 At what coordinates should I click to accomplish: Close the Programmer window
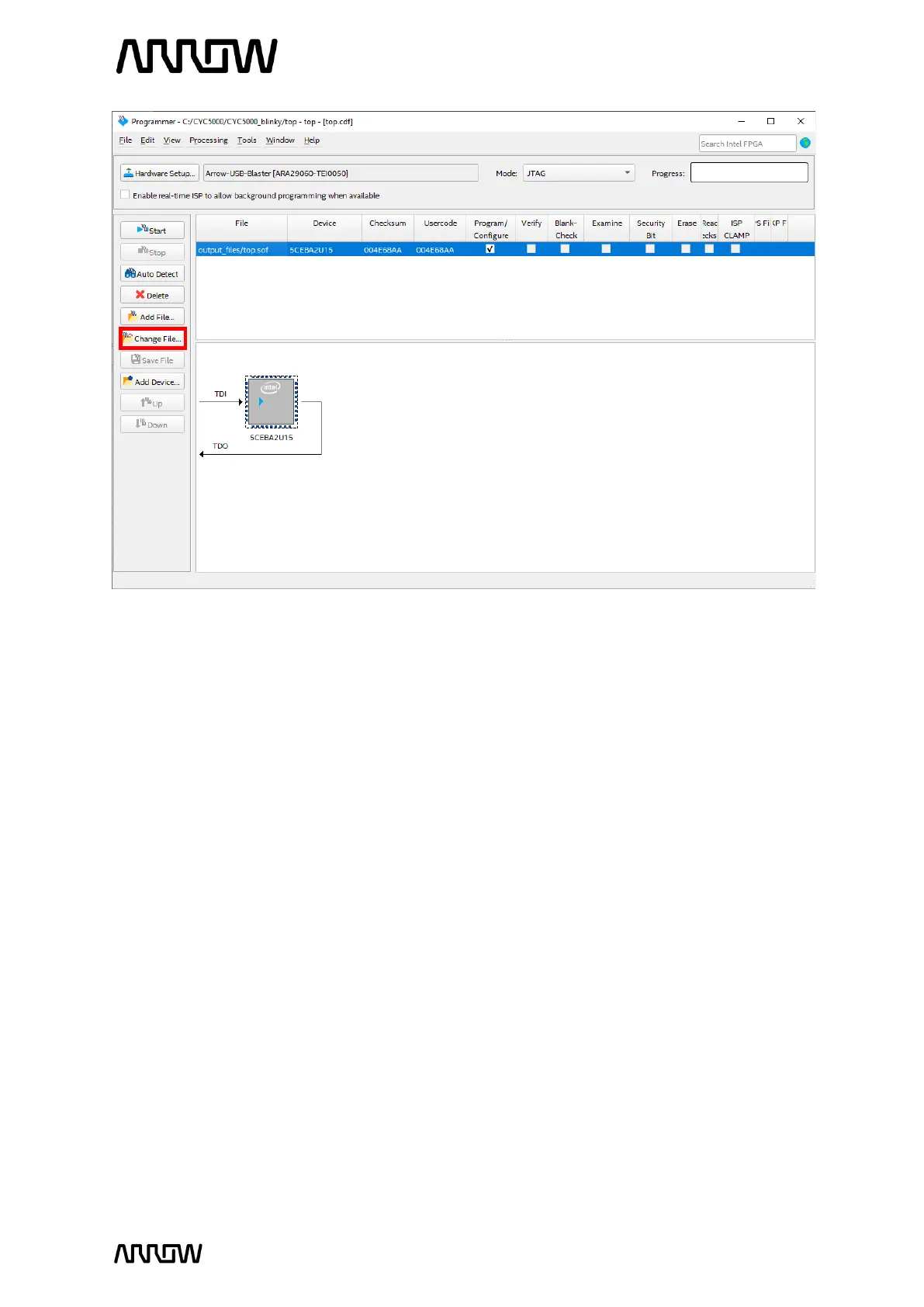pyautogui.click(x=801, y=121)
